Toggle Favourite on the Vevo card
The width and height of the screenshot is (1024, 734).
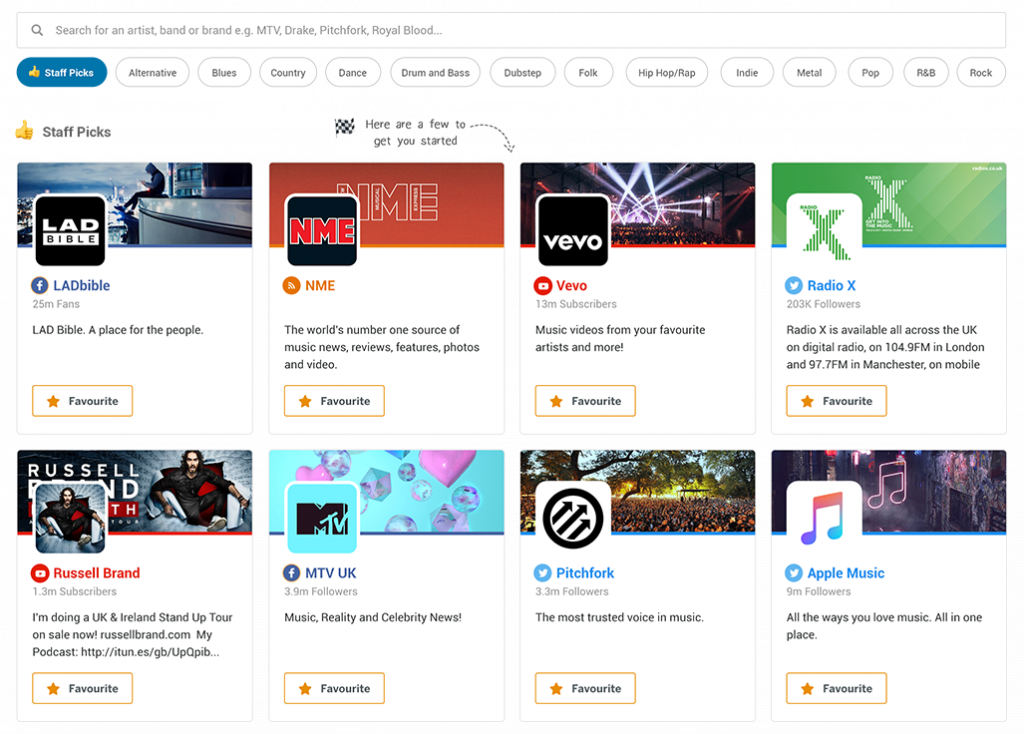pyautogui.click(x=585, y=401)
